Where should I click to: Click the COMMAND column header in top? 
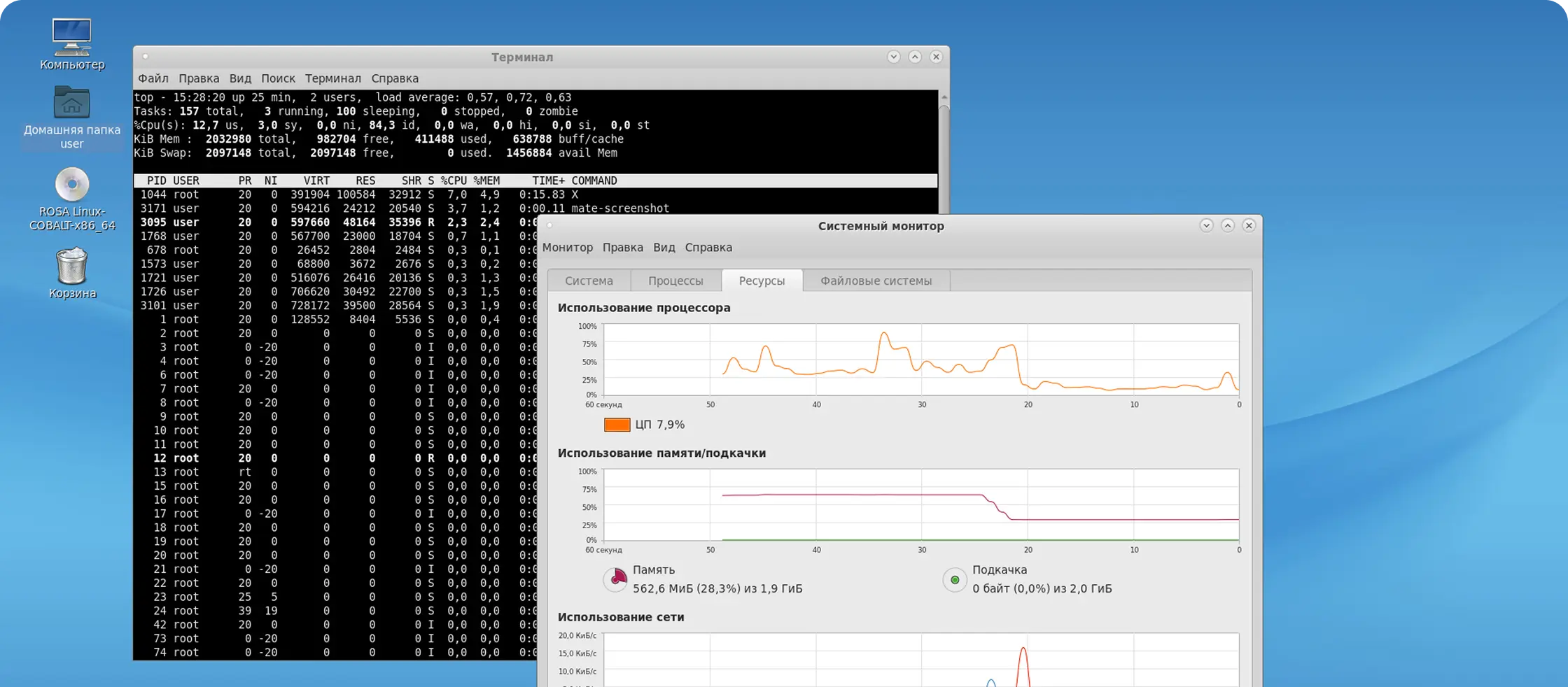click(x=594, y=180)
